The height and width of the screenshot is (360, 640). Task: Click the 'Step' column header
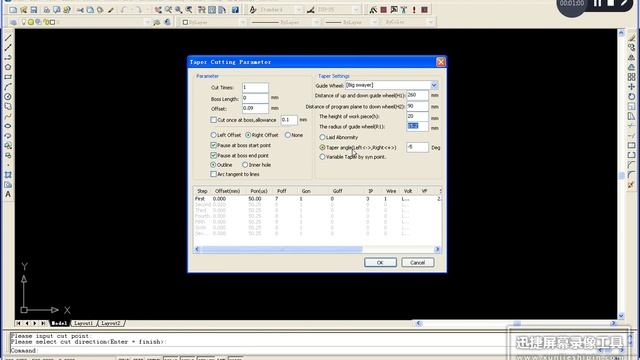[x=202, y=191]
